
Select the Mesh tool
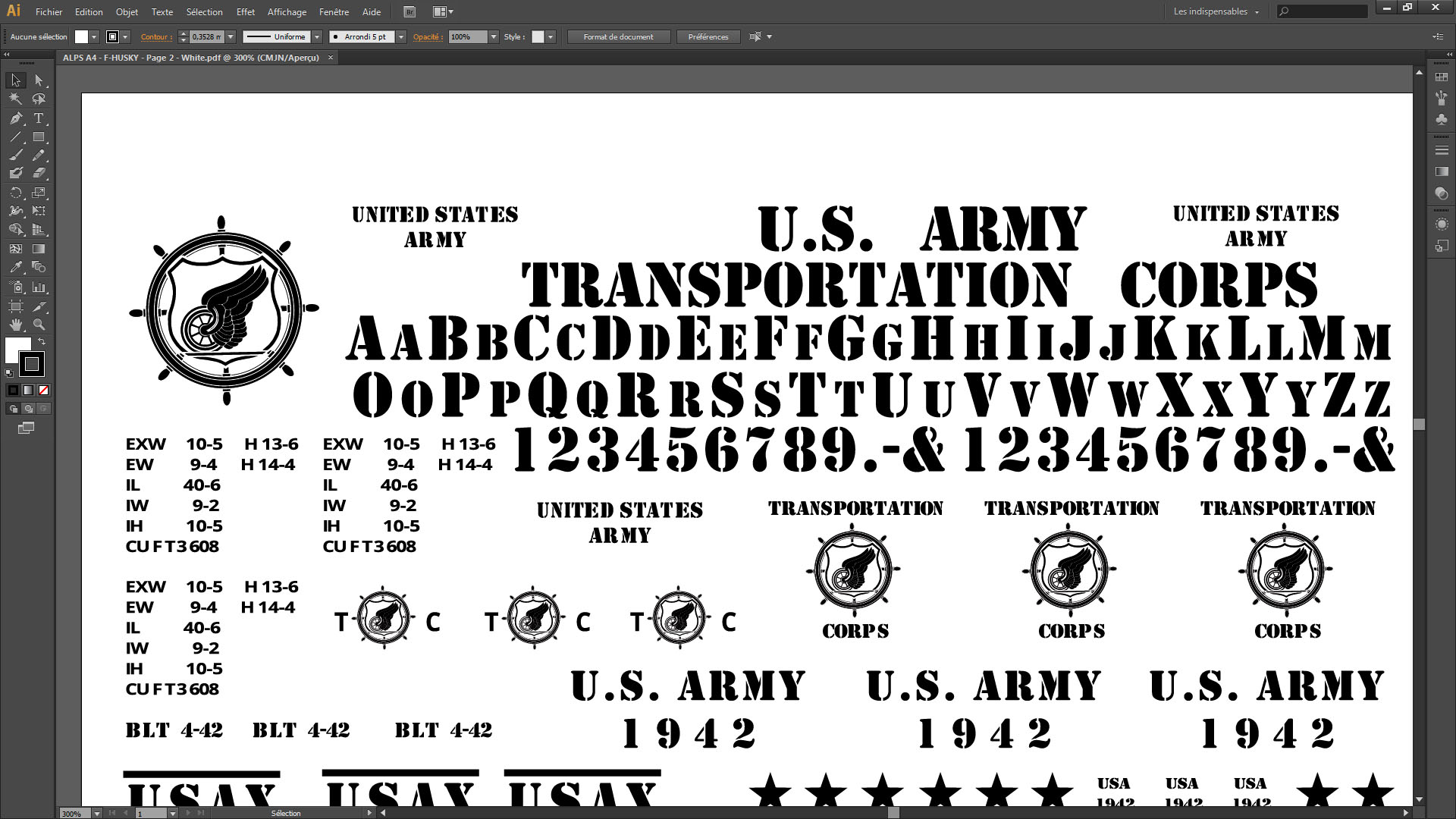click(15, 249)
